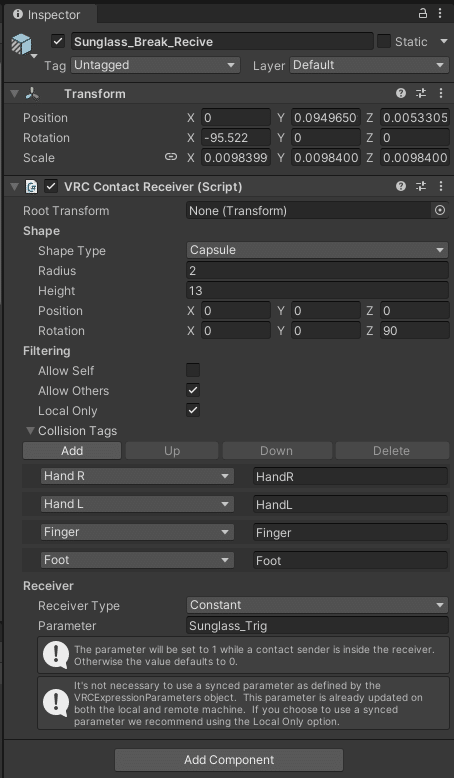The image size is (454, 778).
Task: Open VRC Contact Receiver help icon
Action: tap(401, 187)
